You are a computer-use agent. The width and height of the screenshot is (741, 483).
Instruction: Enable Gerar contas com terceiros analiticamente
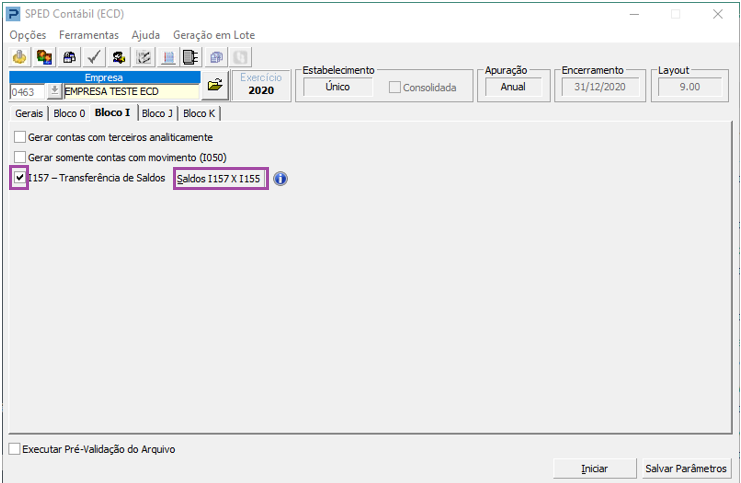[20, 137]
